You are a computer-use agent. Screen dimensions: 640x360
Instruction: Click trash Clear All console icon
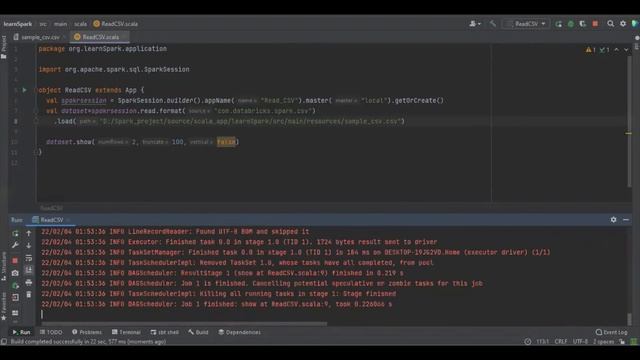(x=29, y=295)
